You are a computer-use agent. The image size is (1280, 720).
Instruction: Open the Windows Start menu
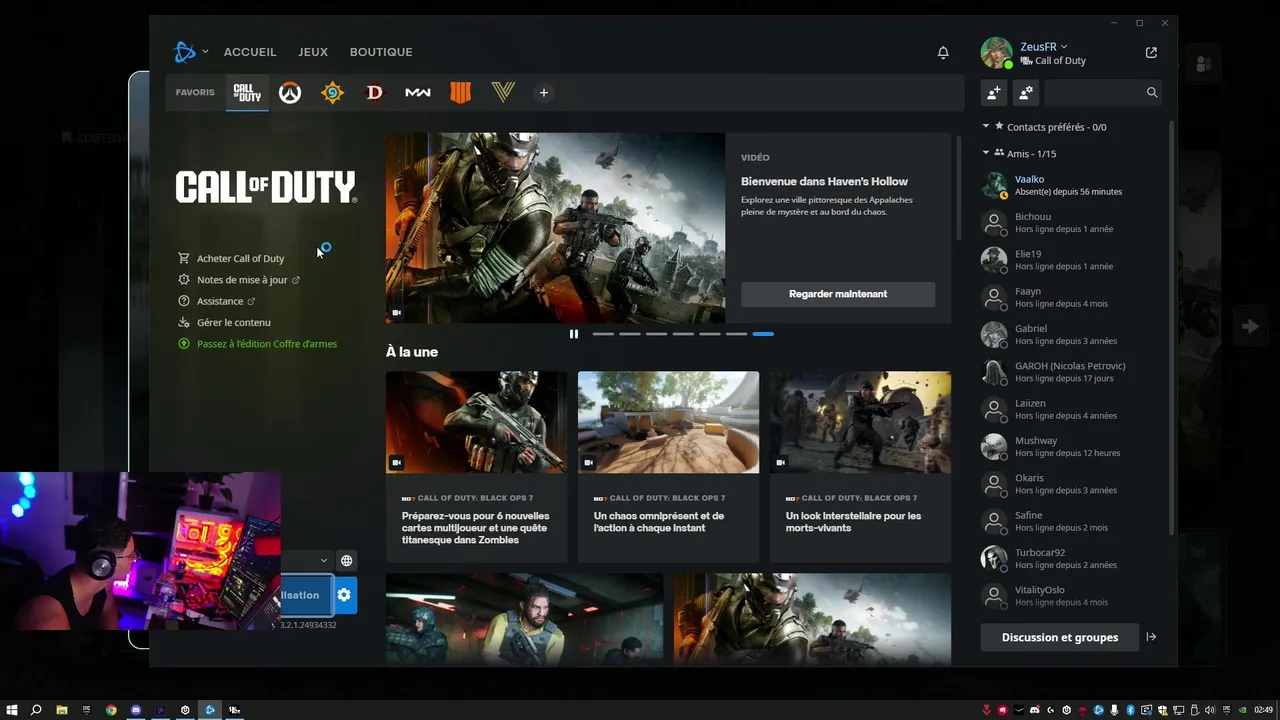(x=12, y=710)
